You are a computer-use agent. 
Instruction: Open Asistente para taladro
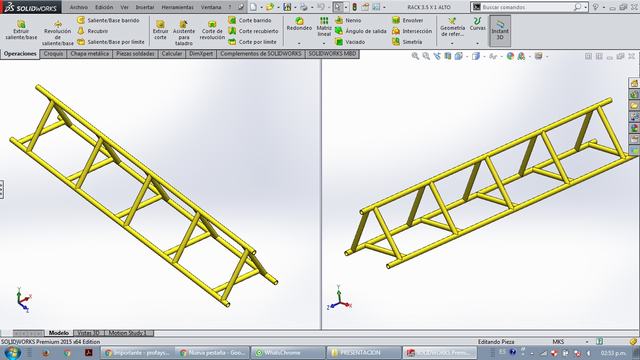184,33
